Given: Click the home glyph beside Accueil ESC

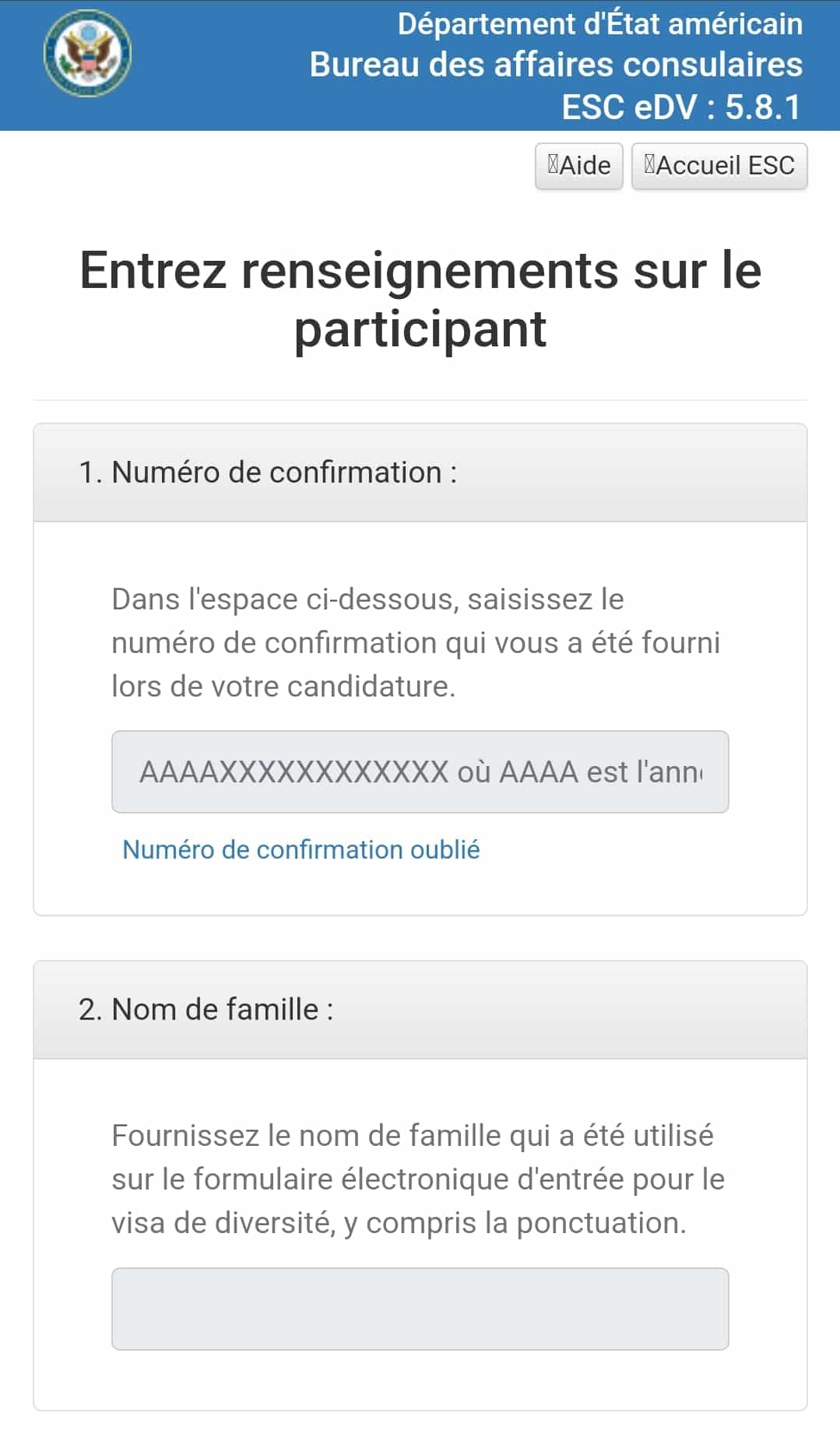Looking at the screenshot, I should click(649, 164).
